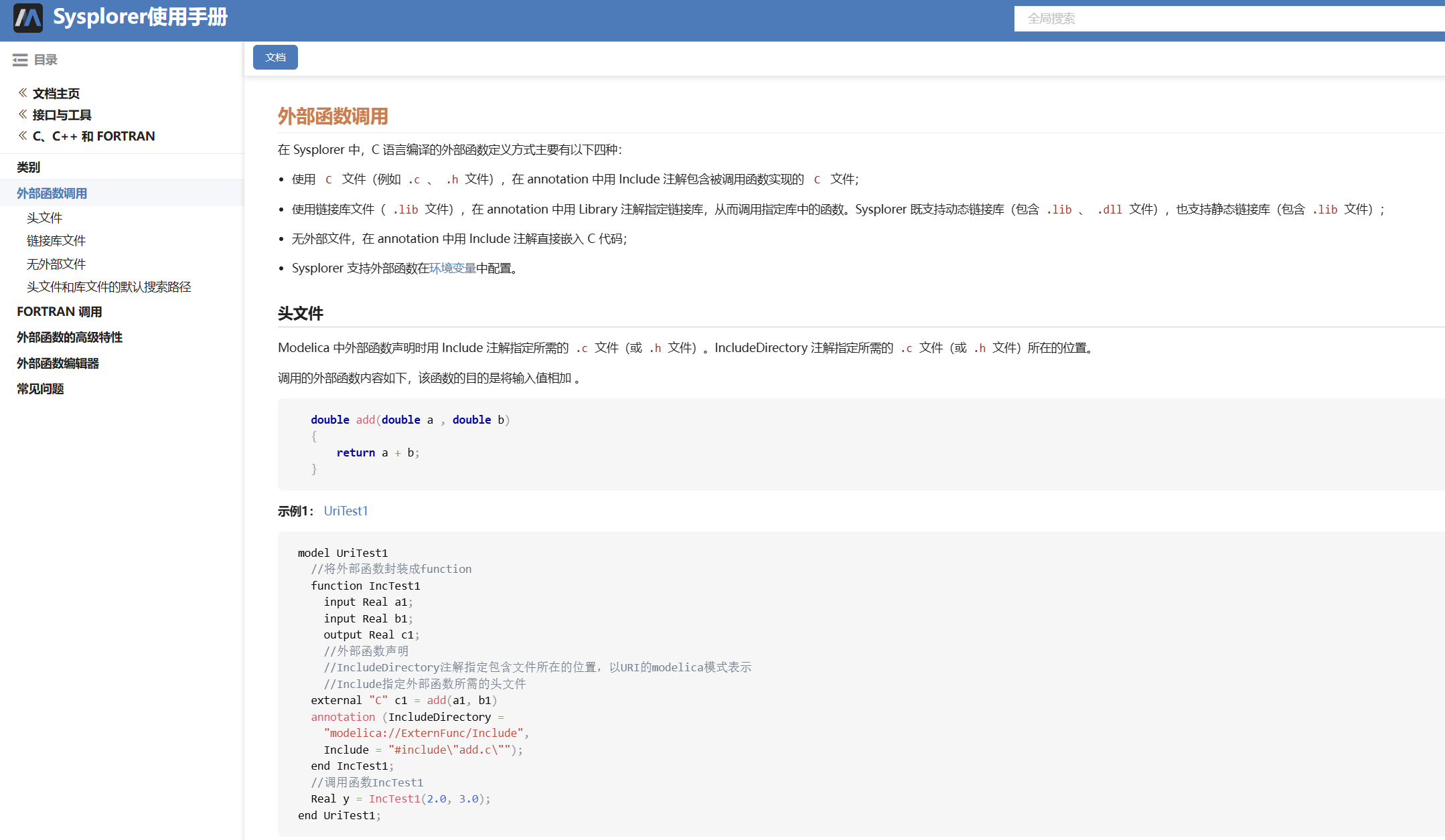Click the Sysplorer使用手册 header title
The image size is (1445, 840).
pos(141,17)
